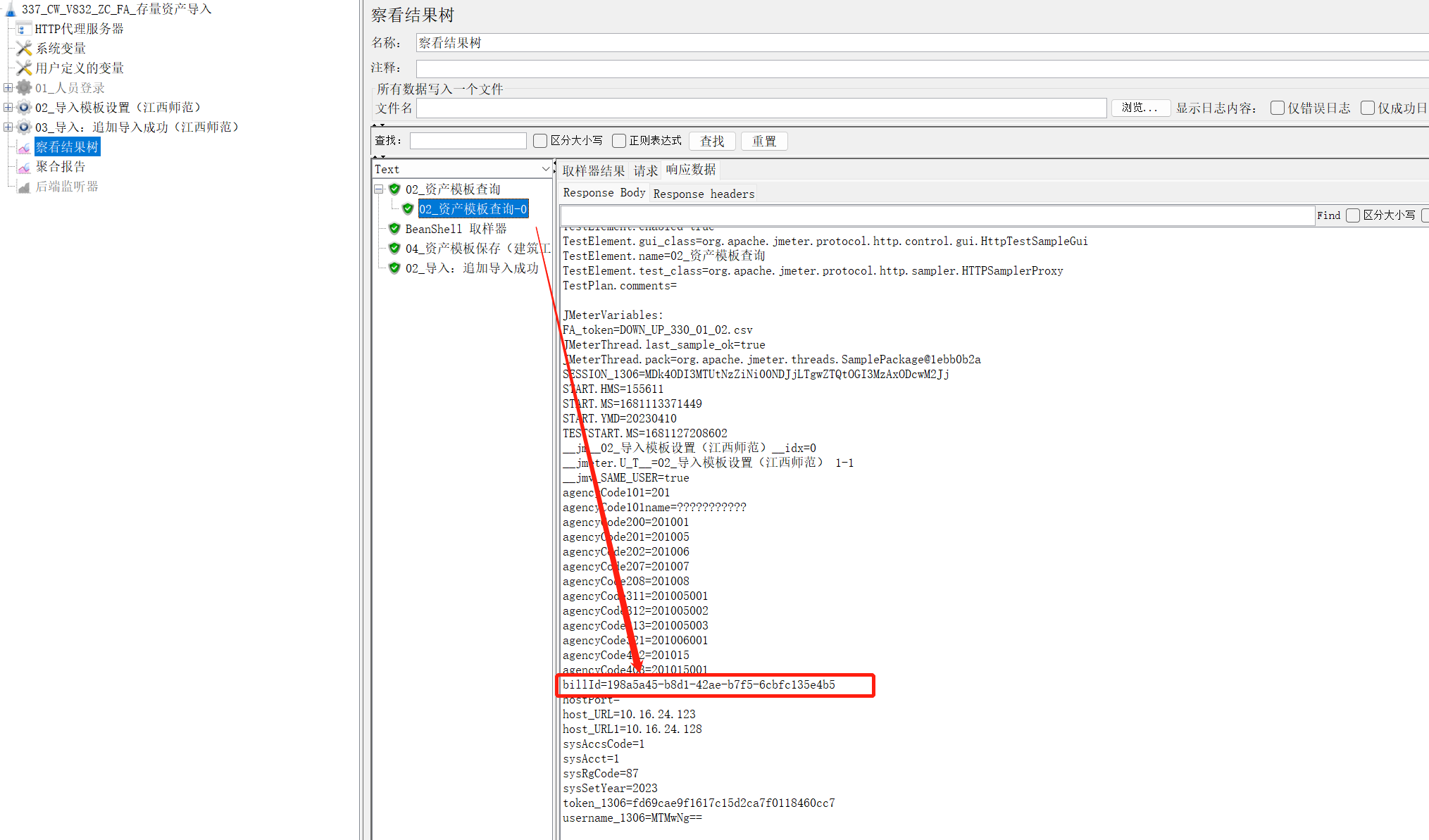Expand the 02_导入模板设置 thread group node
Image resolution: width=1429 pixels, height=840 pixels.
pos(8,108)
